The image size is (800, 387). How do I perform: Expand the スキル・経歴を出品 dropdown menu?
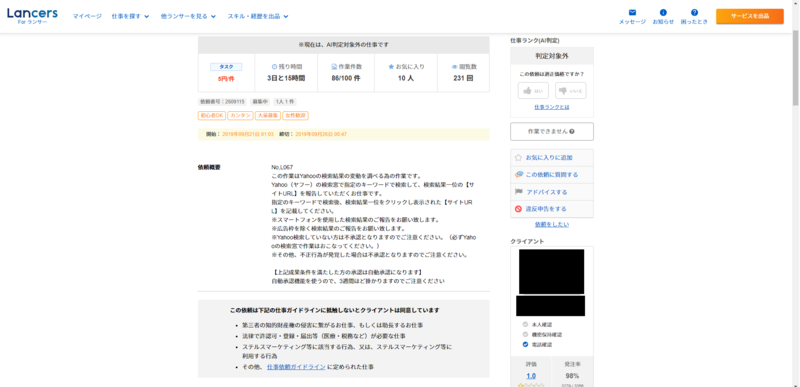[258, 16]
